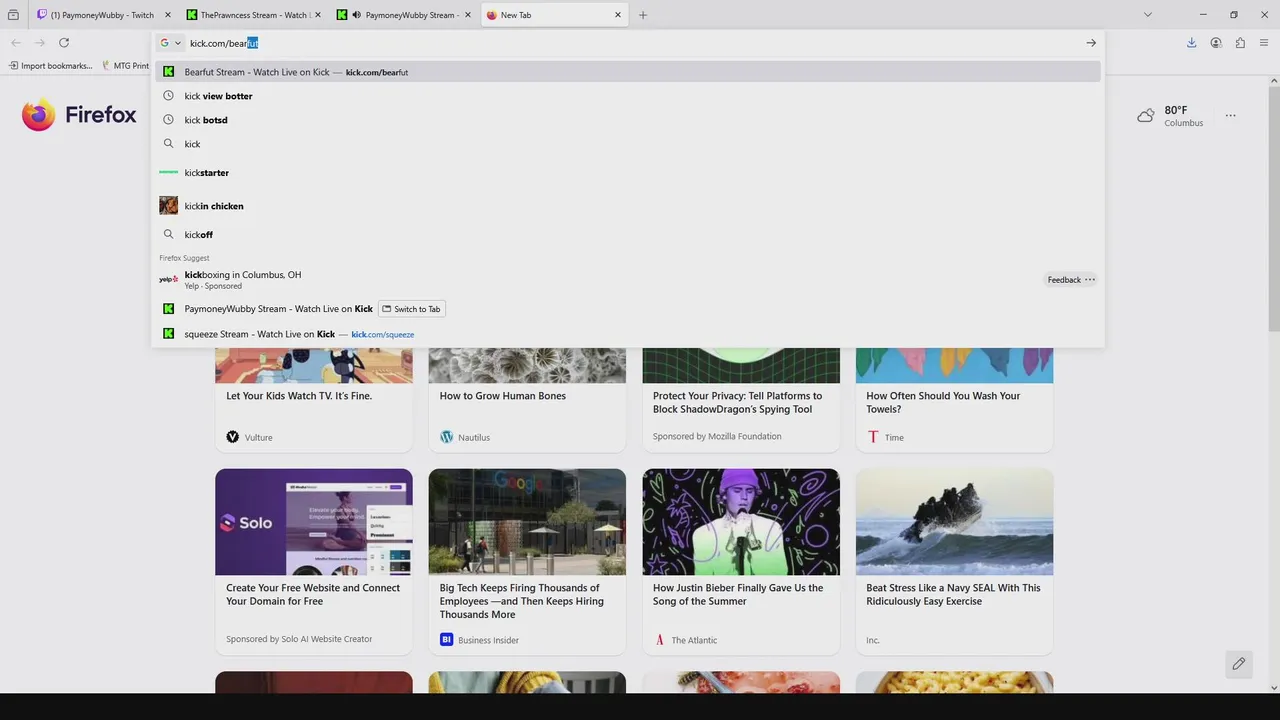Viewport: 1280px width, 720px height.
Task: Click the pencil customize new tab icon
Action: (1239, 664)
